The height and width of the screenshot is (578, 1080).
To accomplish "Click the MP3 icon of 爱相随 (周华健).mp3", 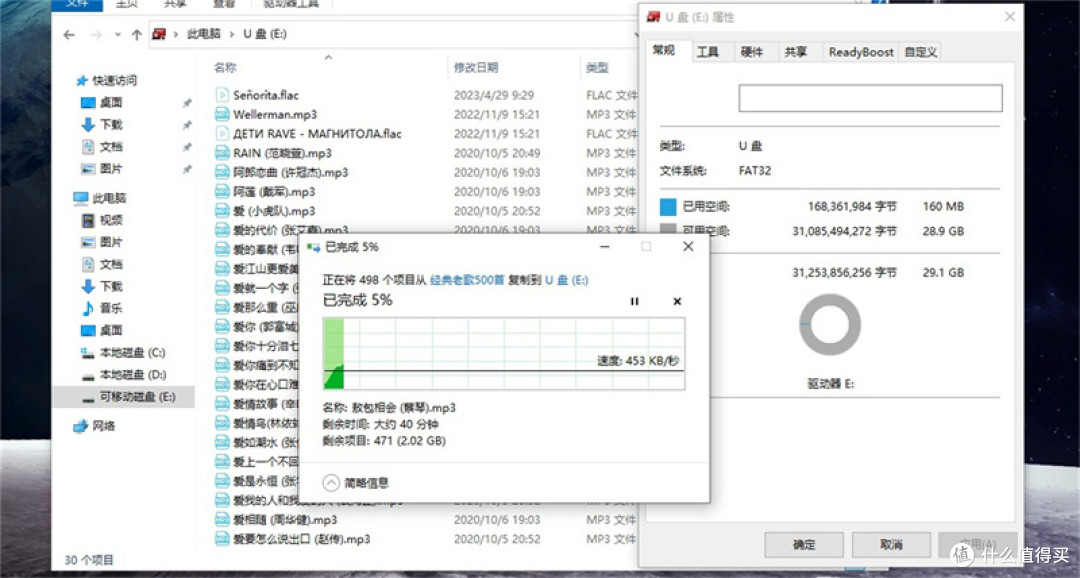I will point(222,519).
